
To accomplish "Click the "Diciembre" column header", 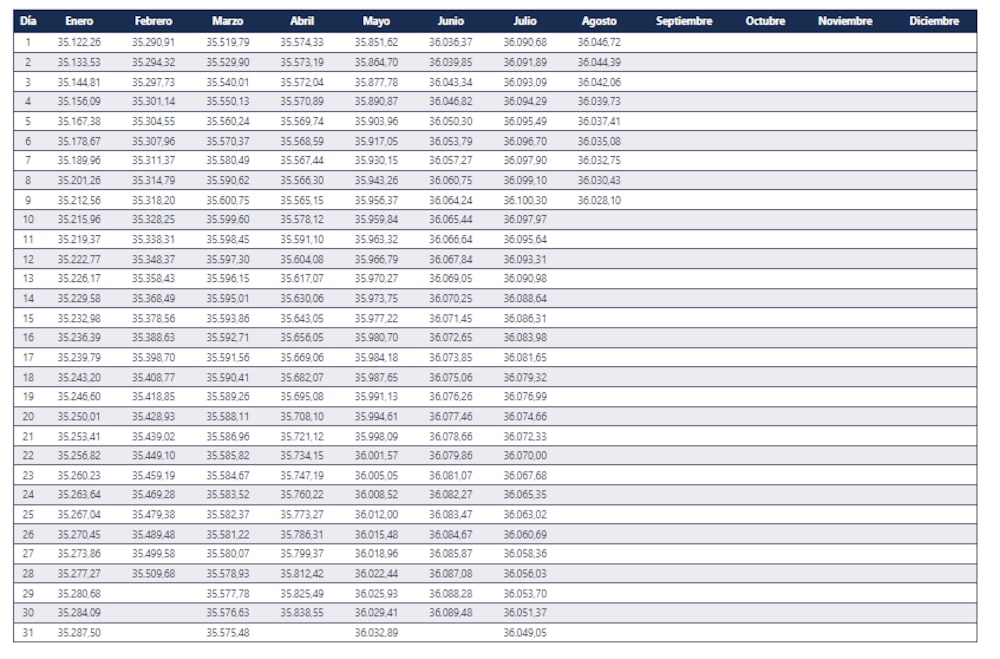I will (934, 21).
